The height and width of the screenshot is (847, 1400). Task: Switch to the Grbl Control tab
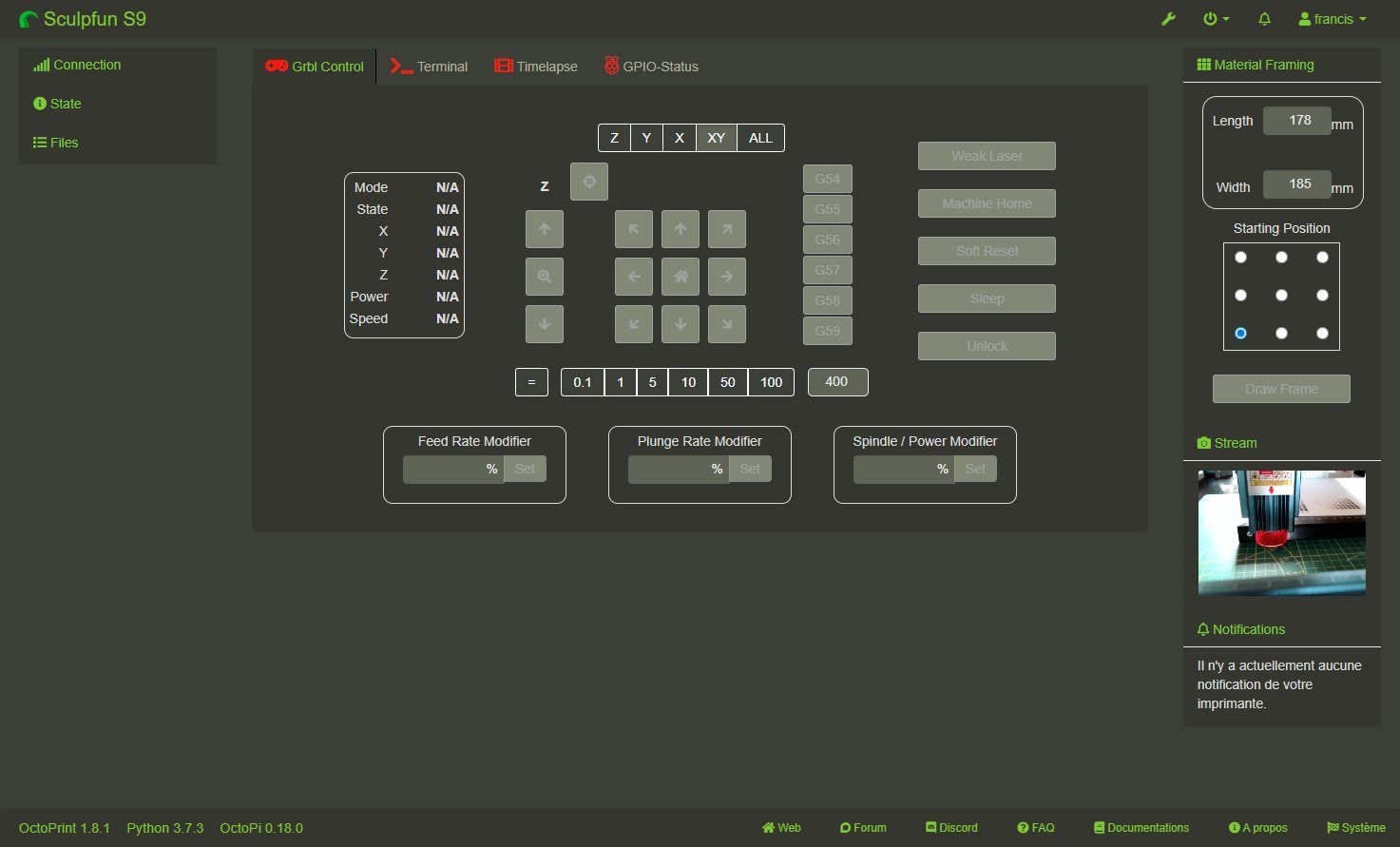(x=315, y=67)
